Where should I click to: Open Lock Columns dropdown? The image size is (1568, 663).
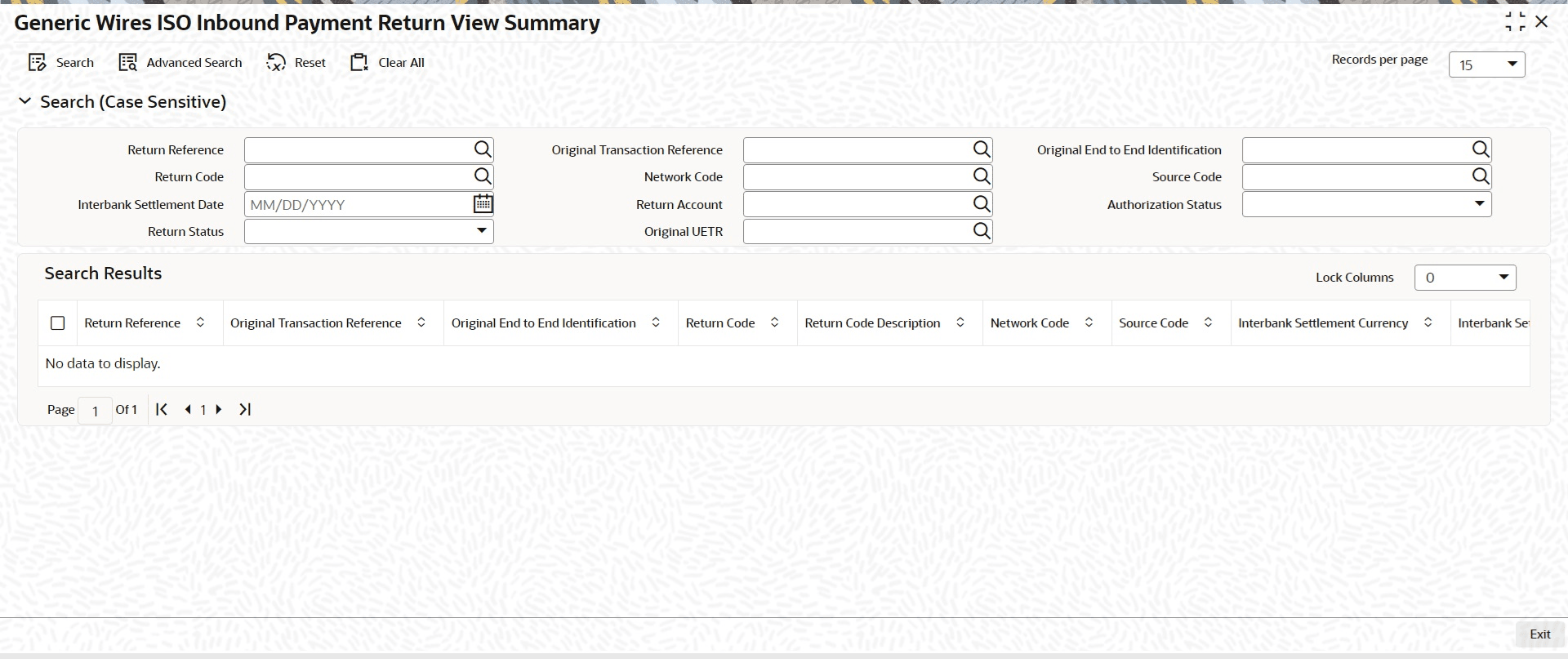[1465, 278]
